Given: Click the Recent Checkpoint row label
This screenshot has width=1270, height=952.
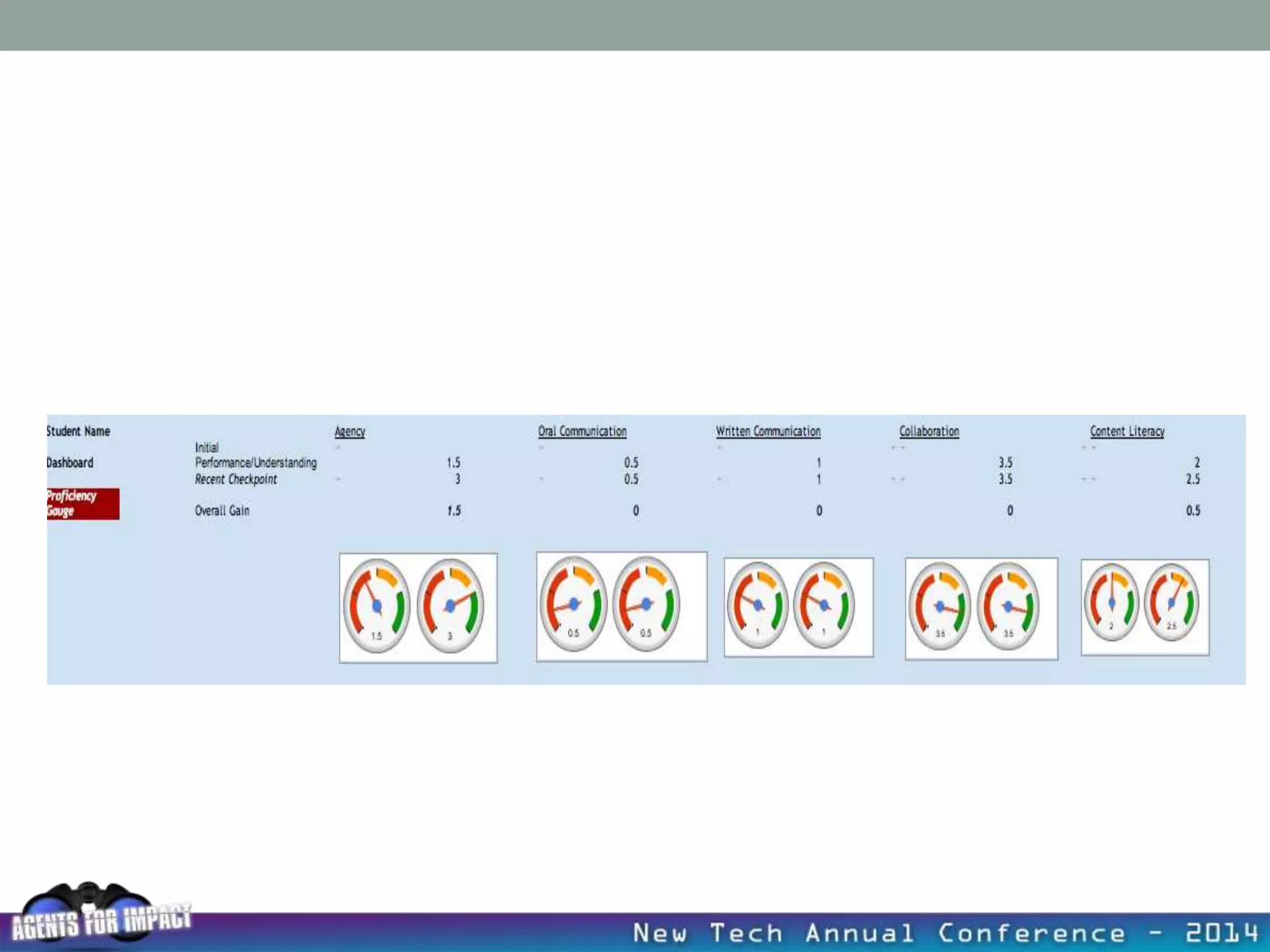Looking at the screenshot, I should (x=236, y=479).
